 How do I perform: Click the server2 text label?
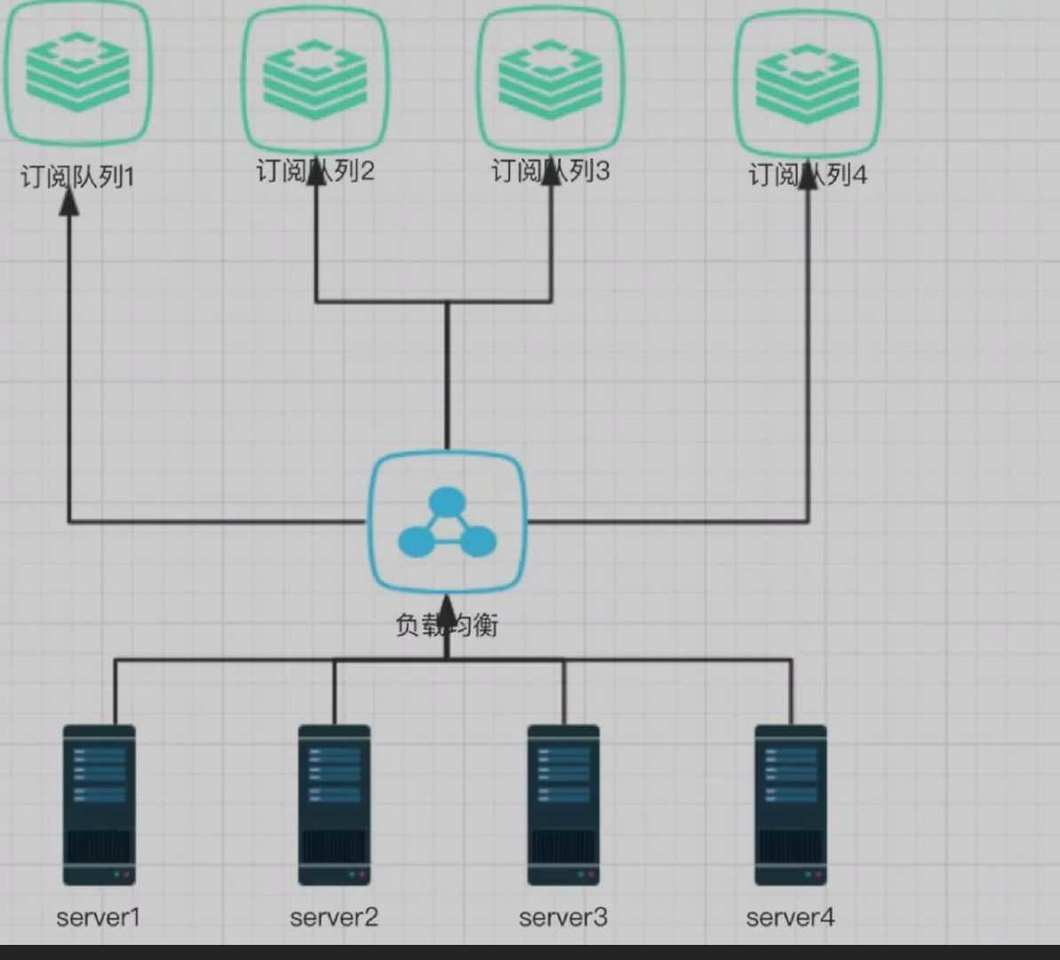pyautogui.click(x=334, y=918)
